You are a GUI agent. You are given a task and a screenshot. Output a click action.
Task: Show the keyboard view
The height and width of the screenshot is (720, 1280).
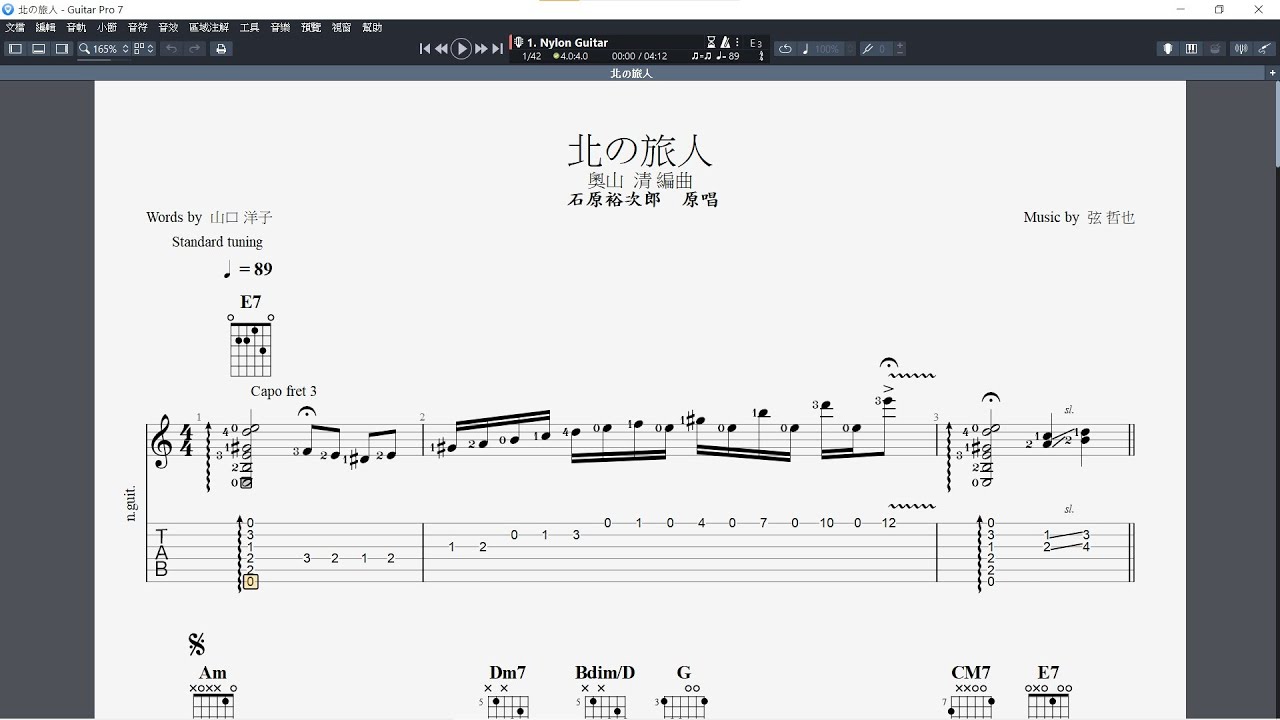[1191, 49]
